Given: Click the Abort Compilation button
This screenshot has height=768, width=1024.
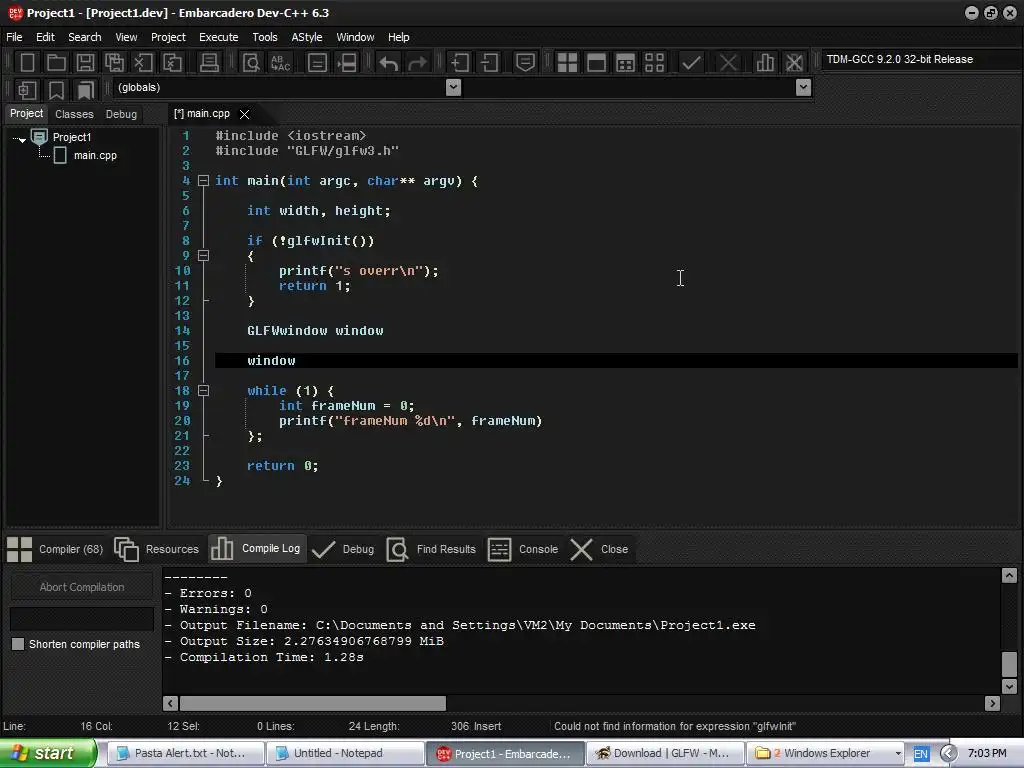Looking at the screenshot, I should [x=82, y=587].
